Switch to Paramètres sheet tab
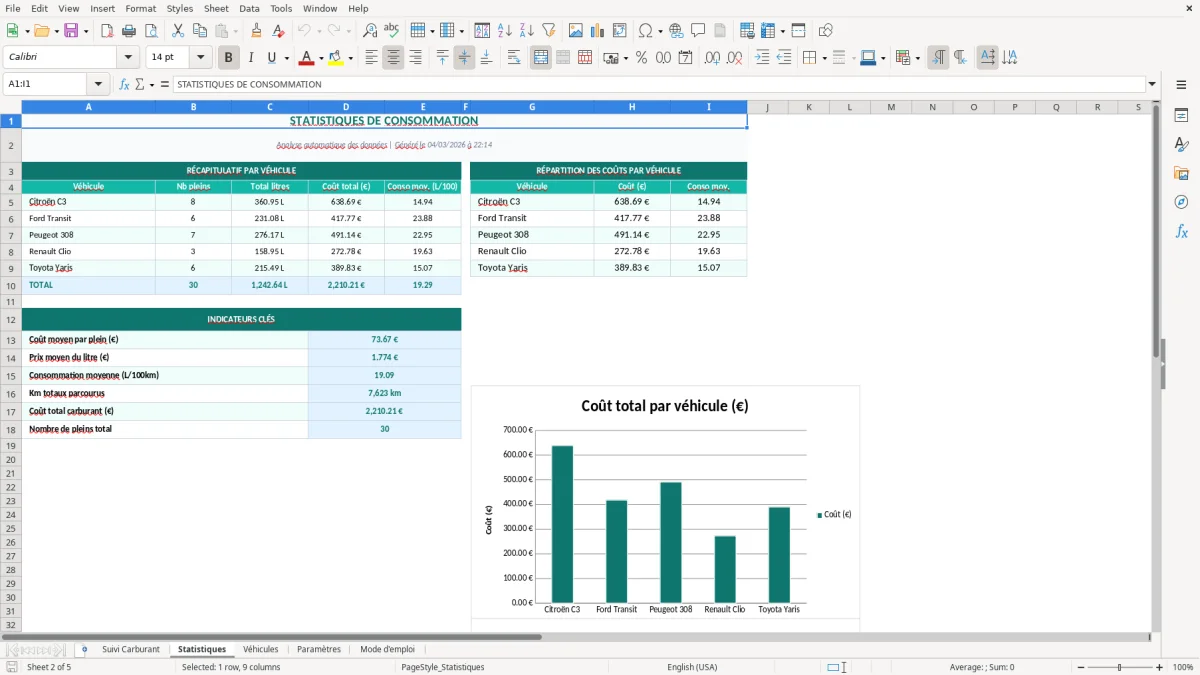 319,649
